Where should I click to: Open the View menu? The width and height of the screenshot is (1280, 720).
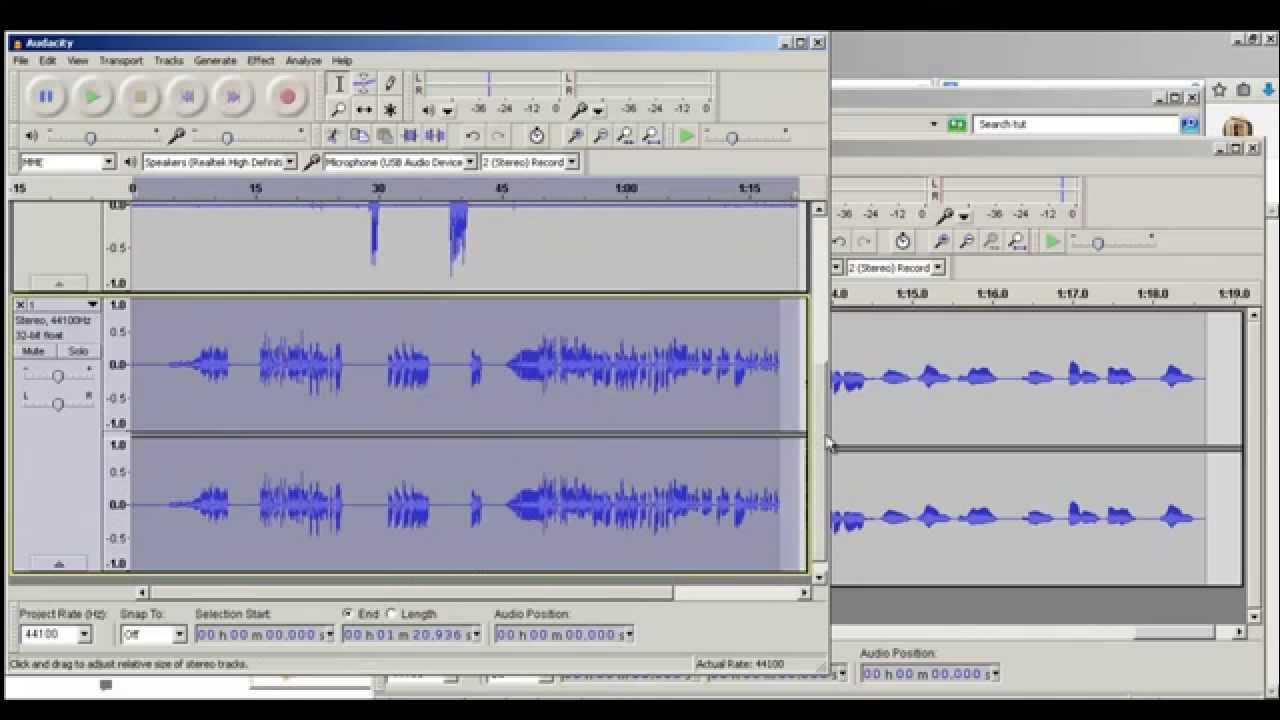77,61
